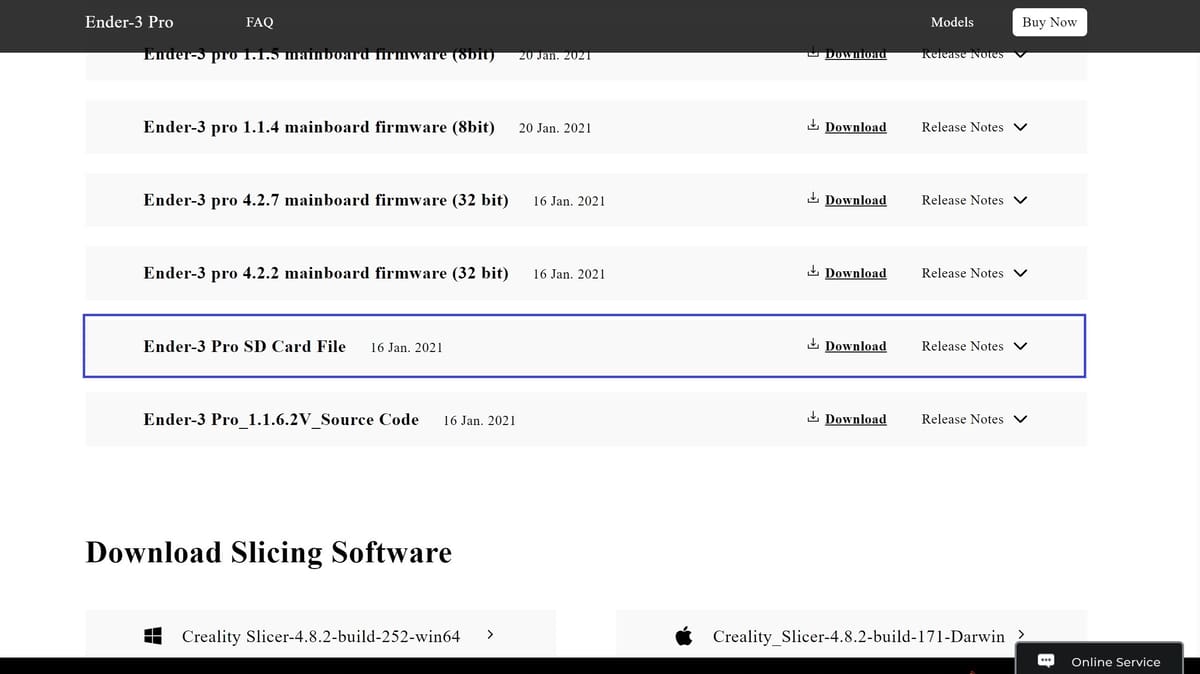Click the title Ender-3 pro 4.2.2 mainboard firmware (32 bit)

pyautogui.click(x=326, y=273)
